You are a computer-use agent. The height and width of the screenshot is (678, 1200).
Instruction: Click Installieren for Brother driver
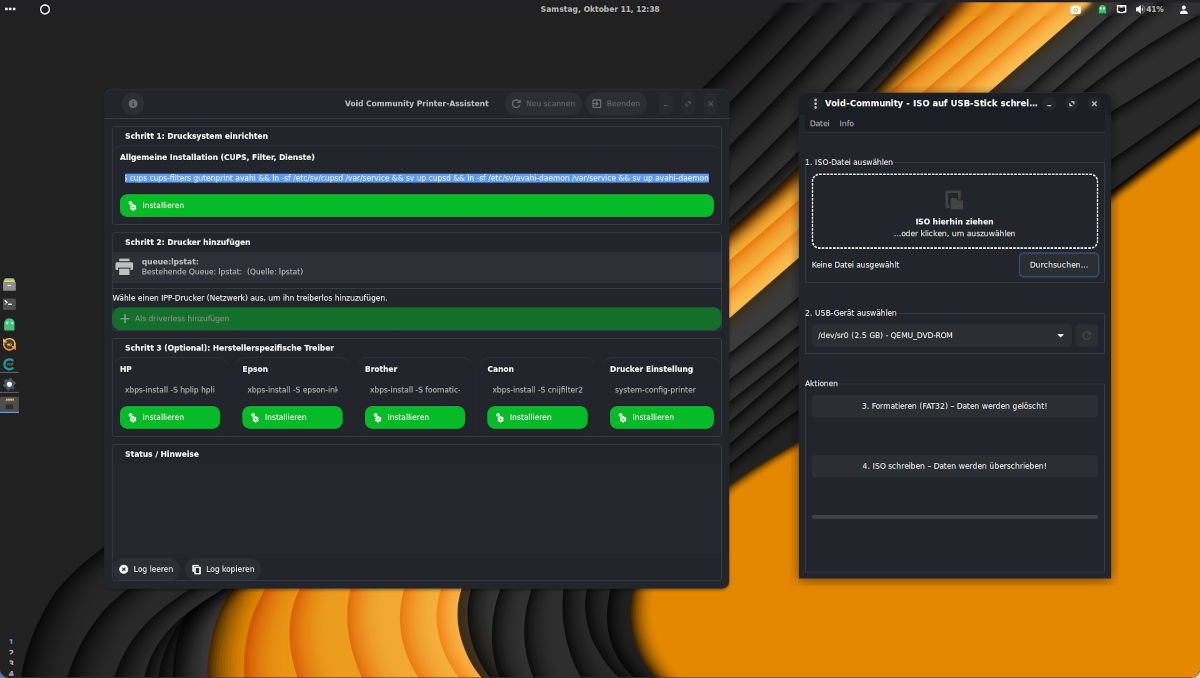[x=414, y=417]
